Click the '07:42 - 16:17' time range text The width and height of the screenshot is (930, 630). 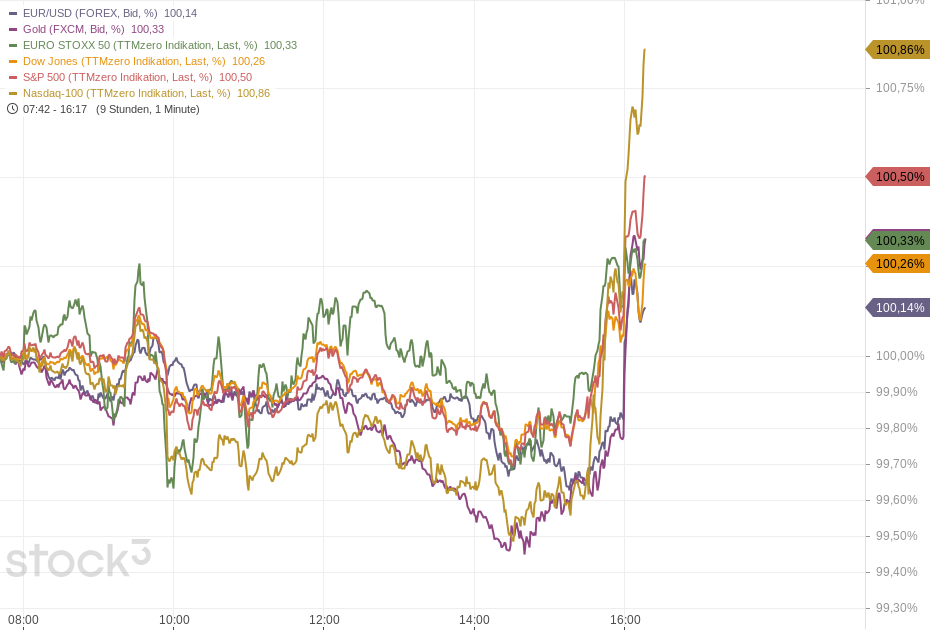point(55,109)
